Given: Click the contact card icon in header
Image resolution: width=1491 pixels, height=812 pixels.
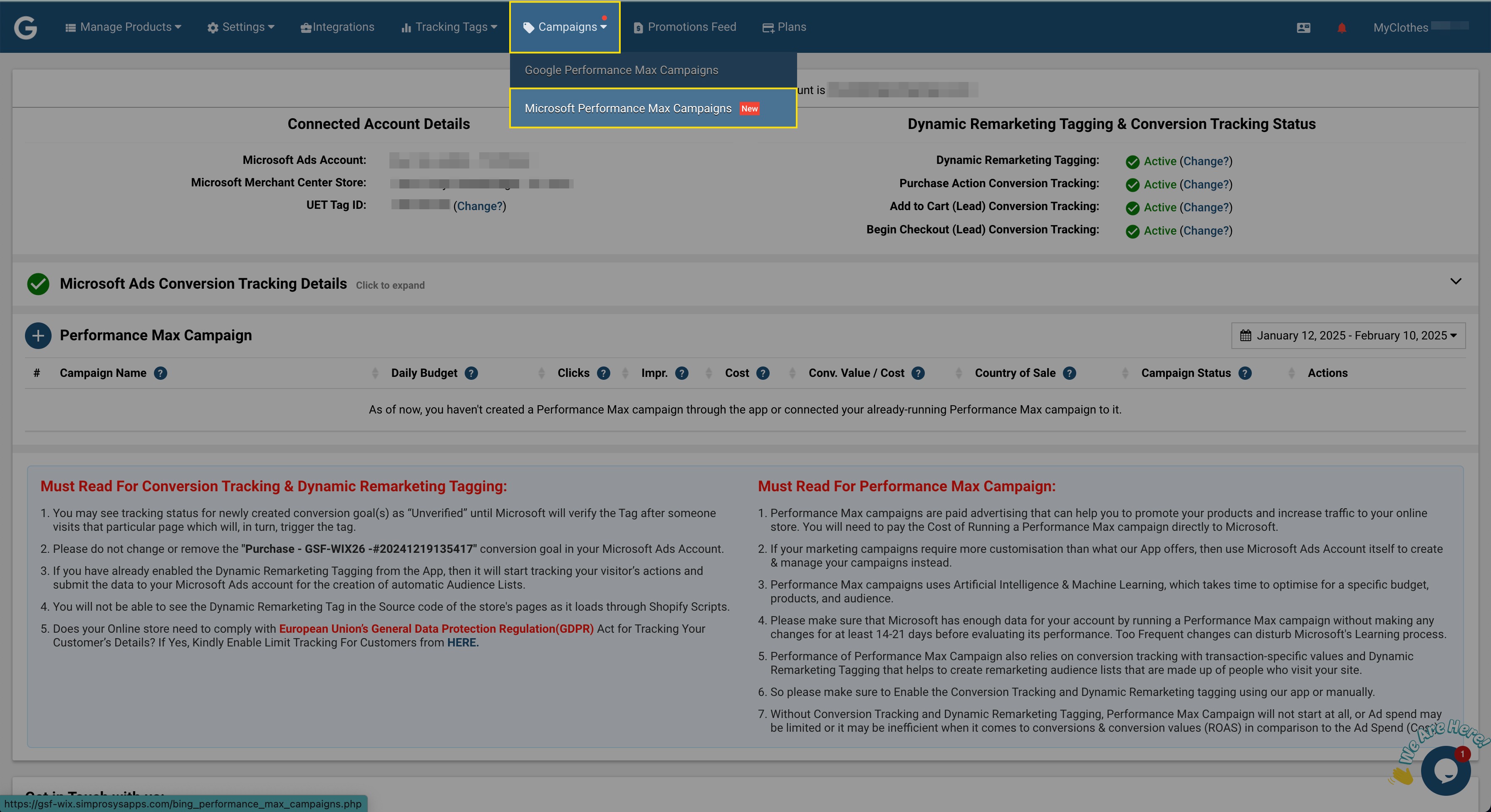Looking at the screenshot, I should [1303, 28].
